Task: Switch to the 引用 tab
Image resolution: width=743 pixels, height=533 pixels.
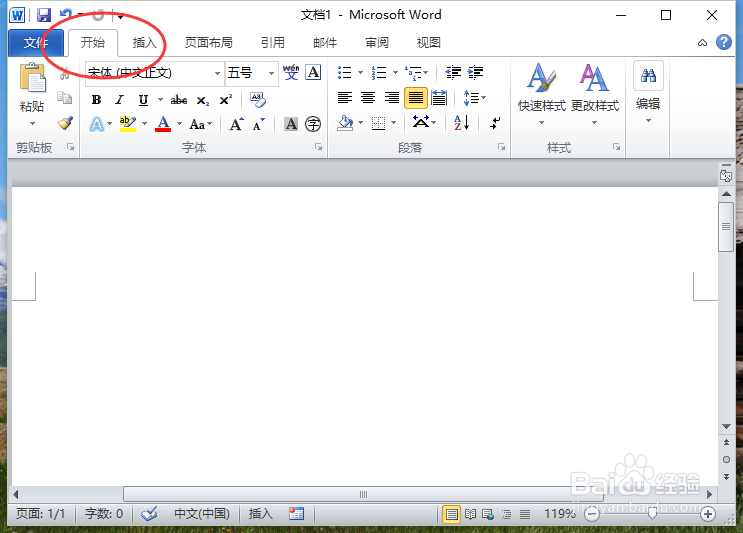Action: (272, 43)
